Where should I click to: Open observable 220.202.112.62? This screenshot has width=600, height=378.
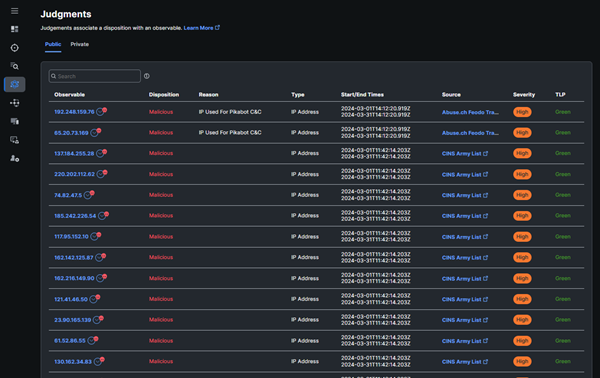click(x=75, y=174)
